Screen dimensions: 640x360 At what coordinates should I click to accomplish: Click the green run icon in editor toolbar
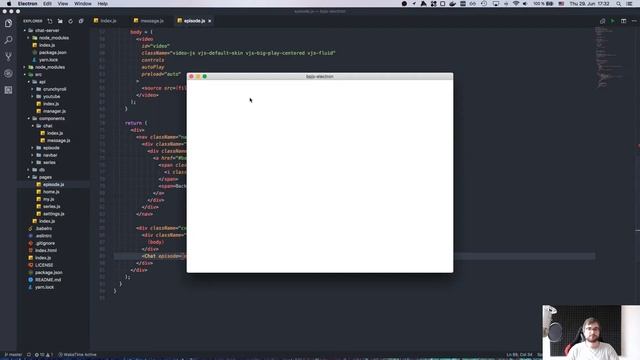pos(613,21)
